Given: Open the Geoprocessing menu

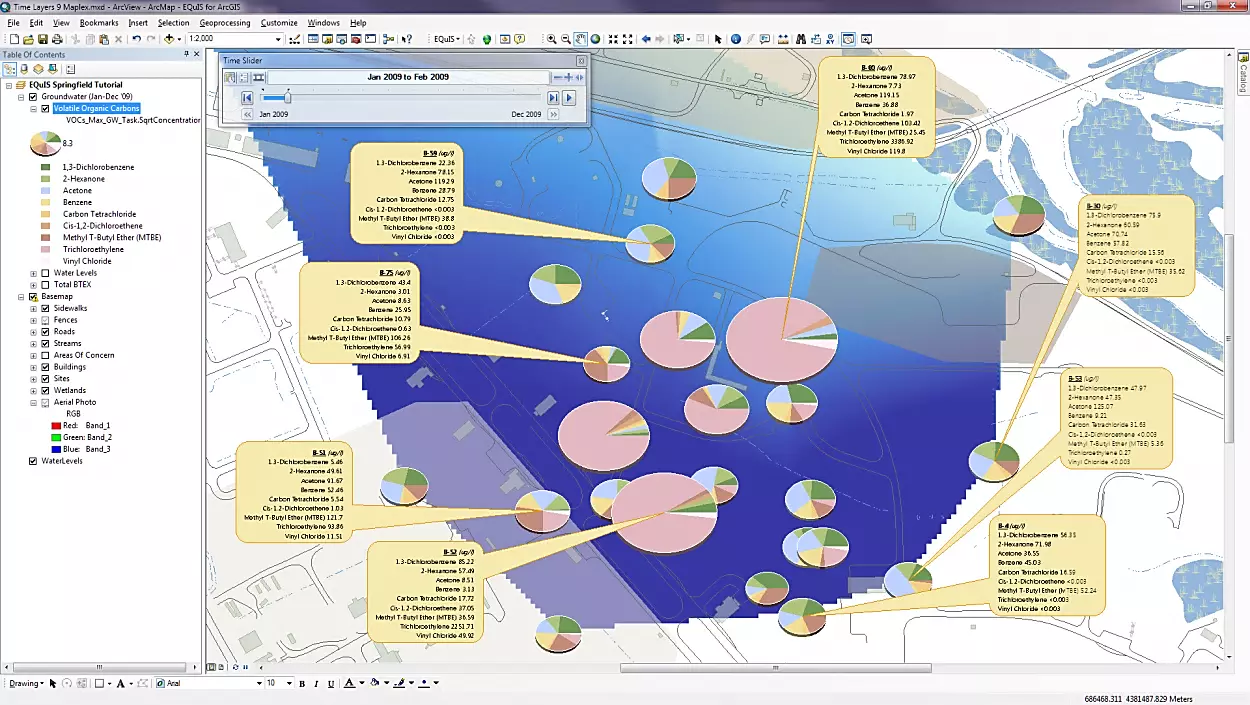Looking at the screenshot, I should pyautogui.click(x=224, y=22).
